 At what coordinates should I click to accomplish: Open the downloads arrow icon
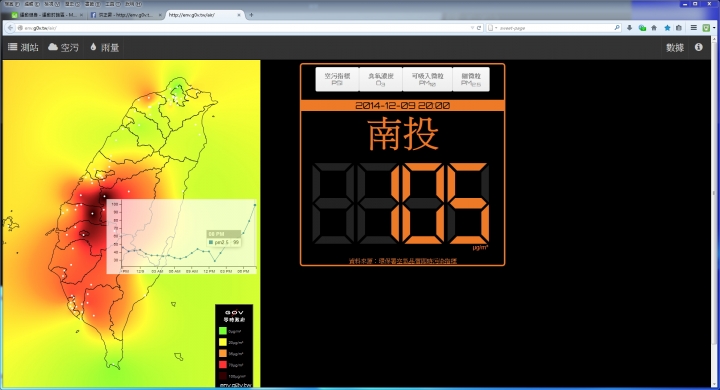tap(630, 28)
